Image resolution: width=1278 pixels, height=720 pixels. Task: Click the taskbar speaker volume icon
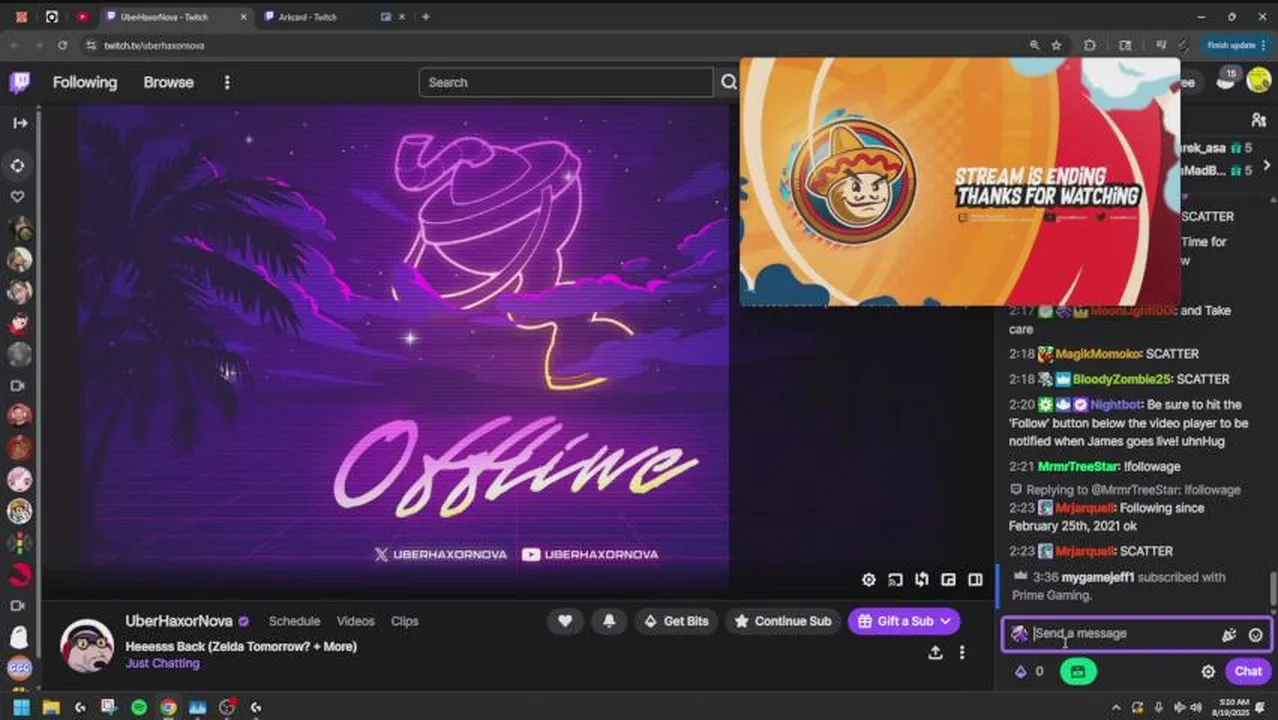1196,708
